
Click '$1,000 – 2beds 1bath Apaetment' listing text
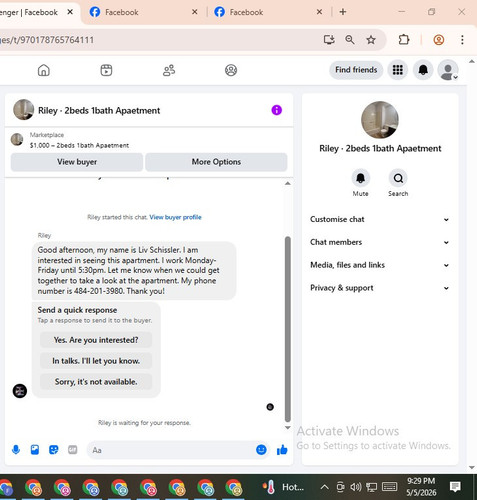coord(79,146)
